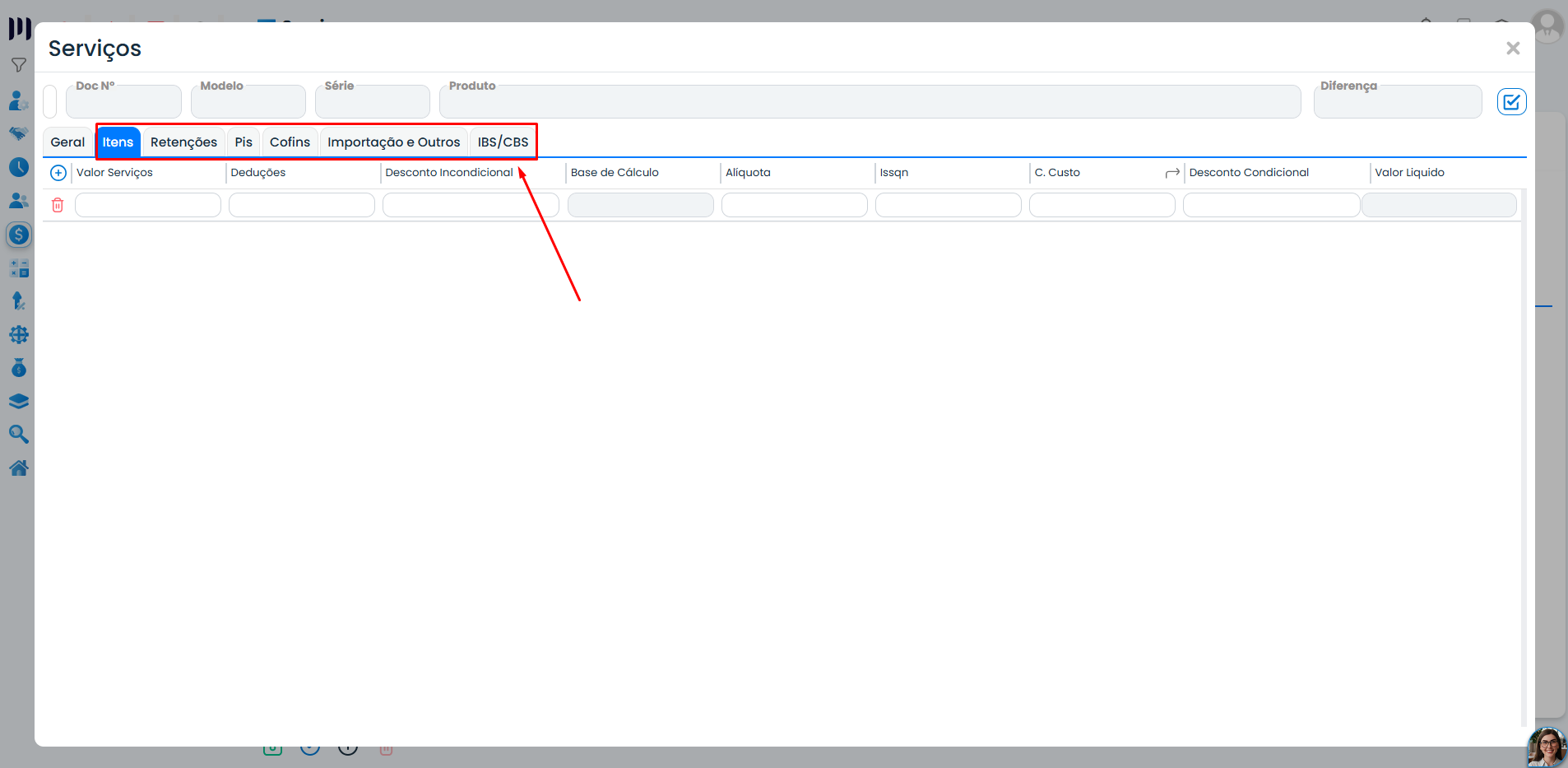Click the Doc Nº field

(x=123, y=101)
